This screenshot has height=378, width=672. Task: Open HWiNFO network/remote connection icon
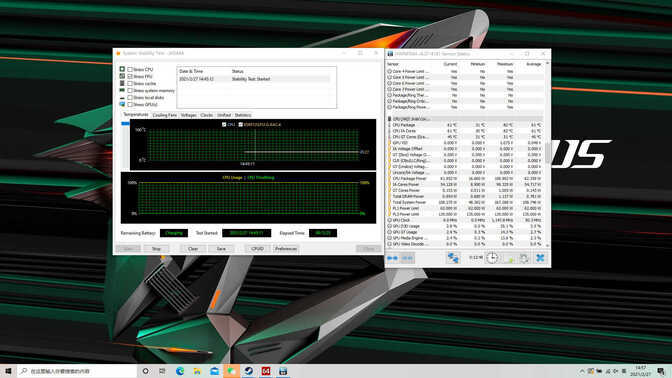[453, 258]
